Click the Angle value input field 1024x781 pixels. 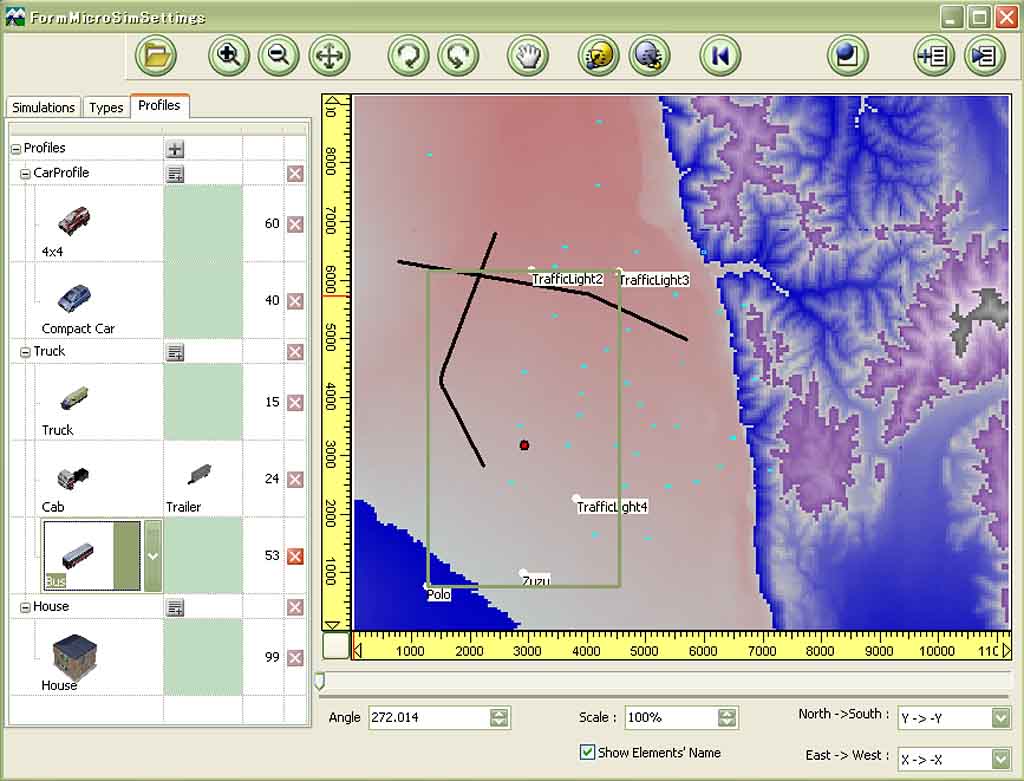click(x=427, y=718)
